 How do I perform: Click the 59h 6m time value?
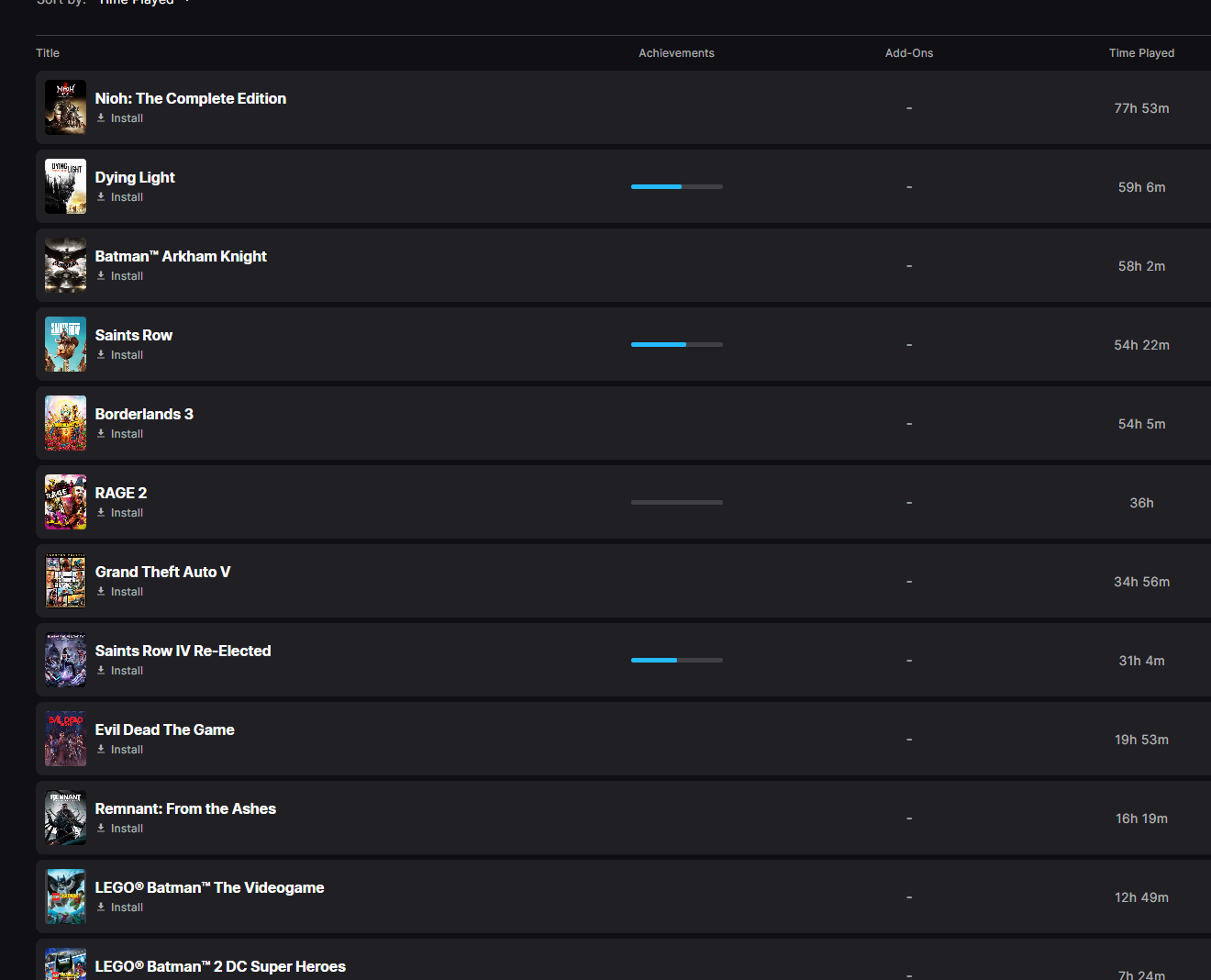[x=1142, y=187]
